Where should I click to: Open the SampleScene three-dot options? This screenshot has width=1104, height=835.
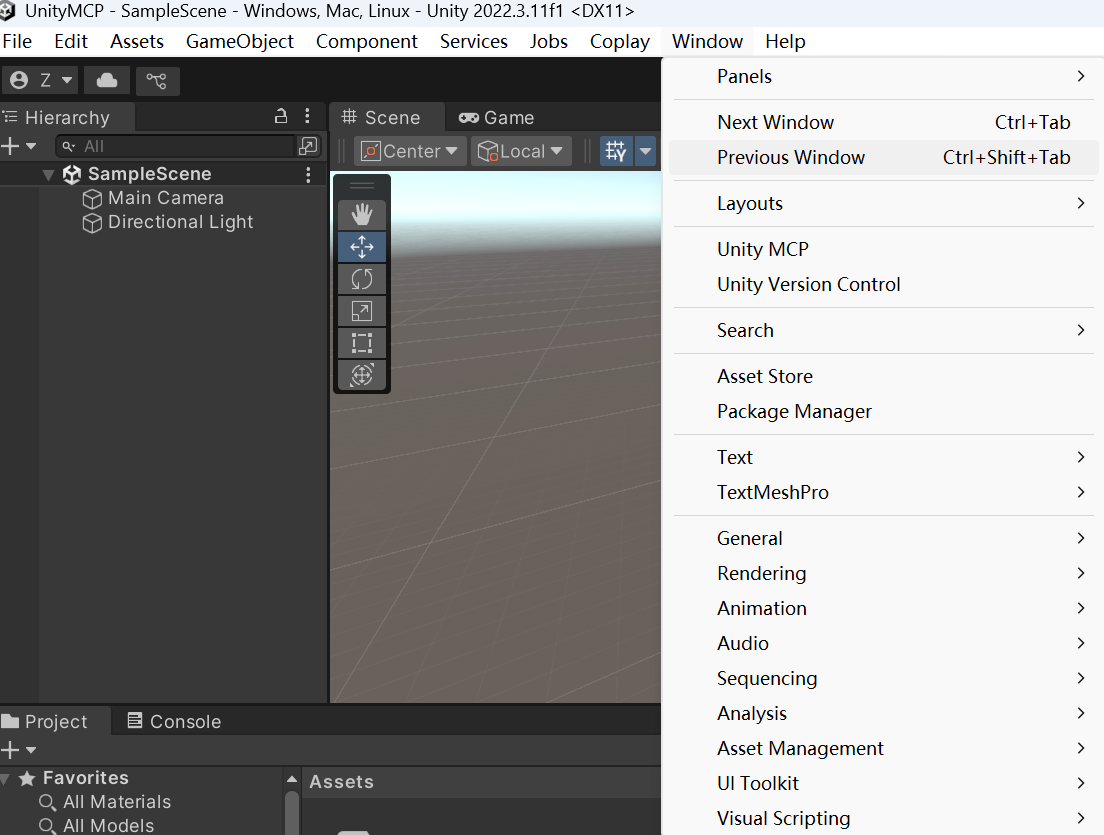(x=308, y=175)
